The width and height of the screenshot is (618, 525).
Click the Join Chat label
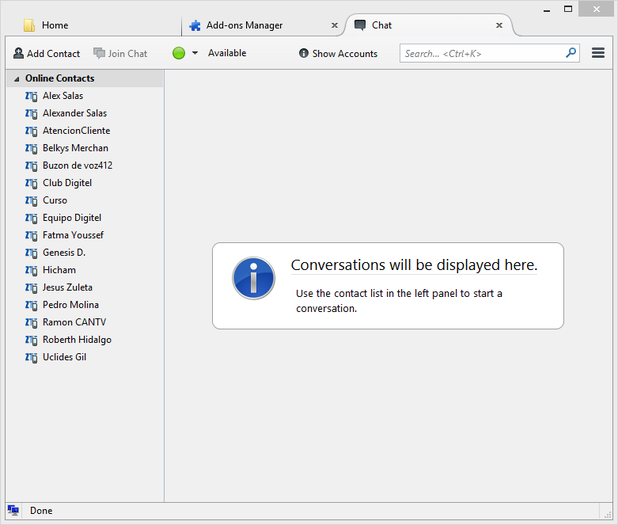pos(127,54)
